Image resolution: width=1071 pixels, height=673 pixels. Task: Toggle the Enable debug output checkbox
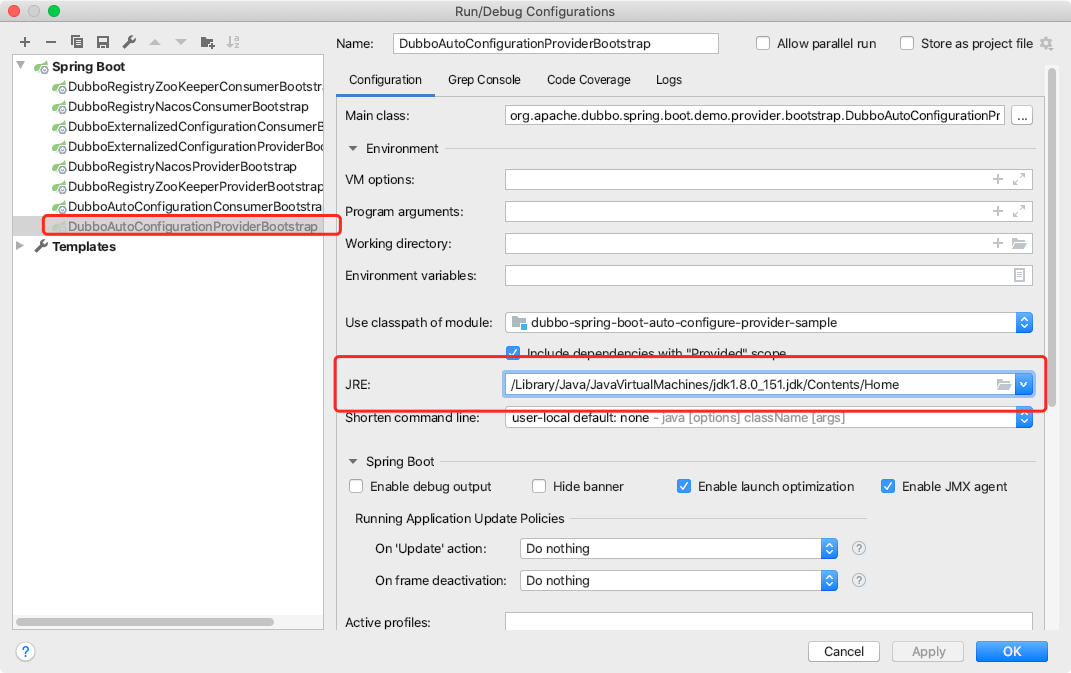(x=356, y=487)
